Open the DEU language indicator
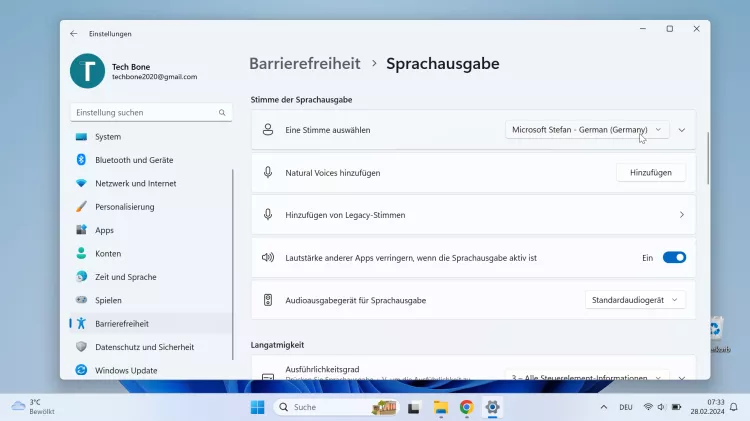 click(x=626, y=407)
